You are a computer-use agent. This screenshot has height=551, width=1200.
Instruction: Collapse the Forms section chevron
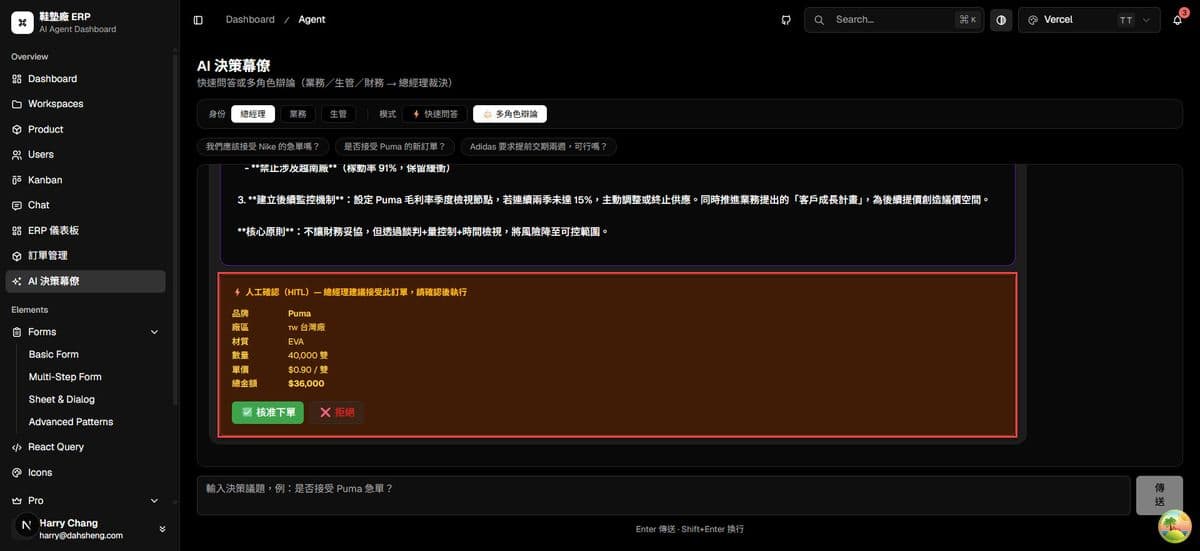(154, 332)
